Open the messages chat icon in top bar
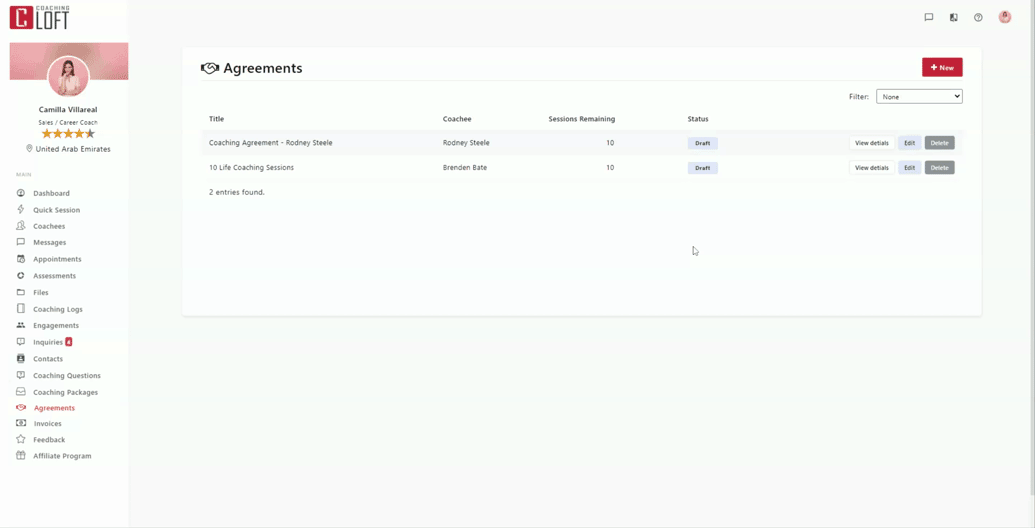The width and height of the screenshot is (1035, 528). coord(928,17)
